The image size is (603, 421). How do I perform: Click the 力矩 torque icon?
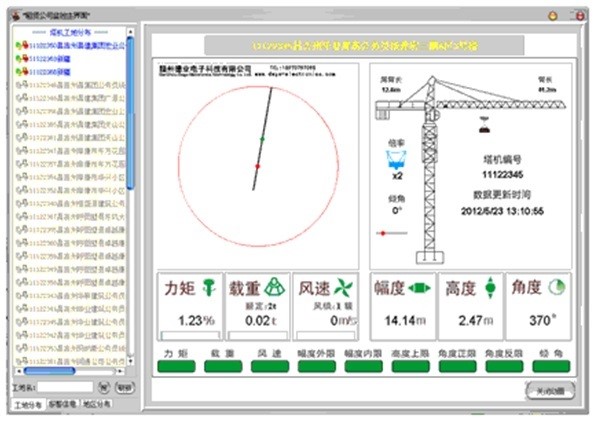[209, 287]
